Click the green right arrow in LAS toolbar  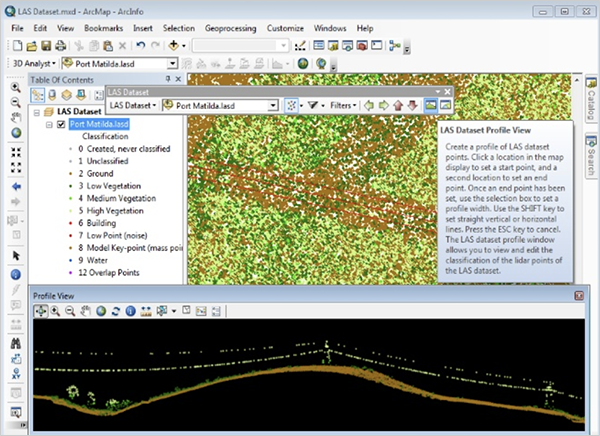[x=383, y=105]
